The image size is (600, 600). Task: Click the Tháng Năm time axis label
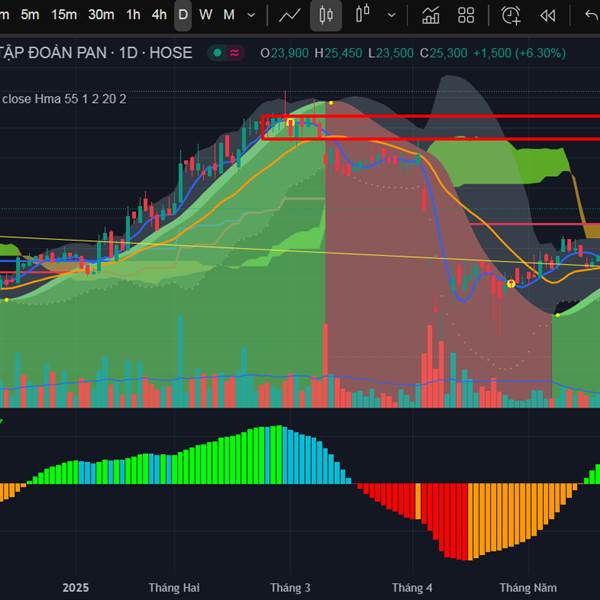click(528, 588)
